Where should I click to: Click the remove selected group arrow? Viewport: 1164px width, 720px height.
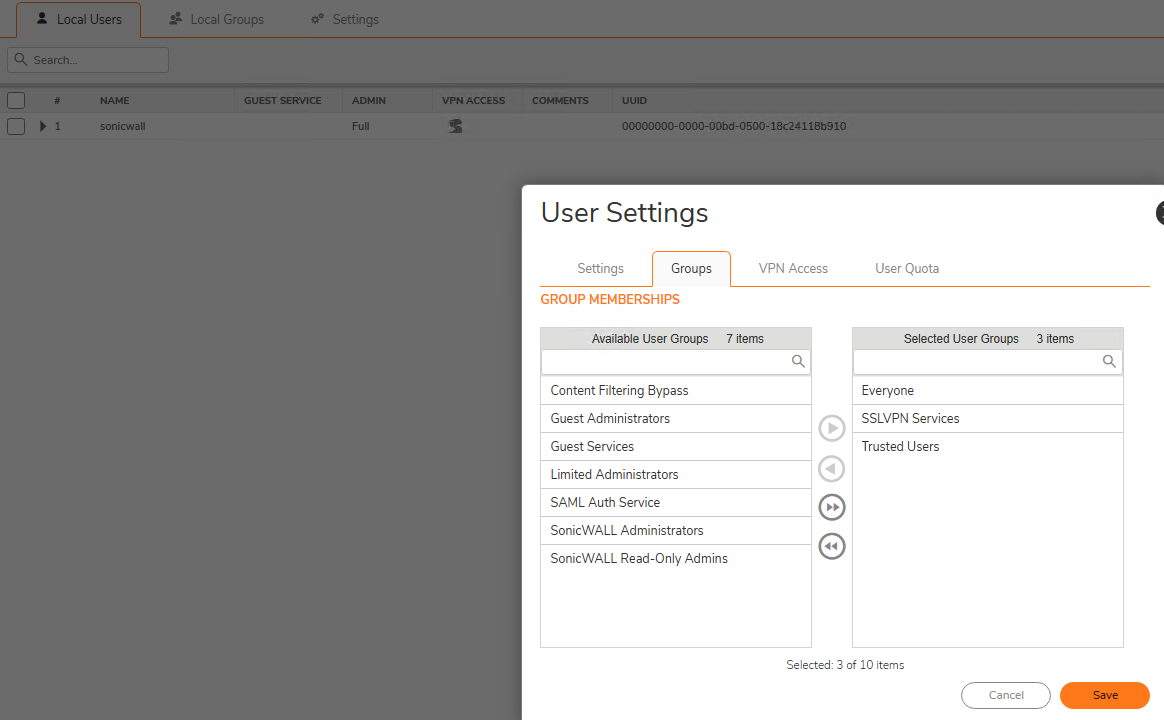click(832, 469)
